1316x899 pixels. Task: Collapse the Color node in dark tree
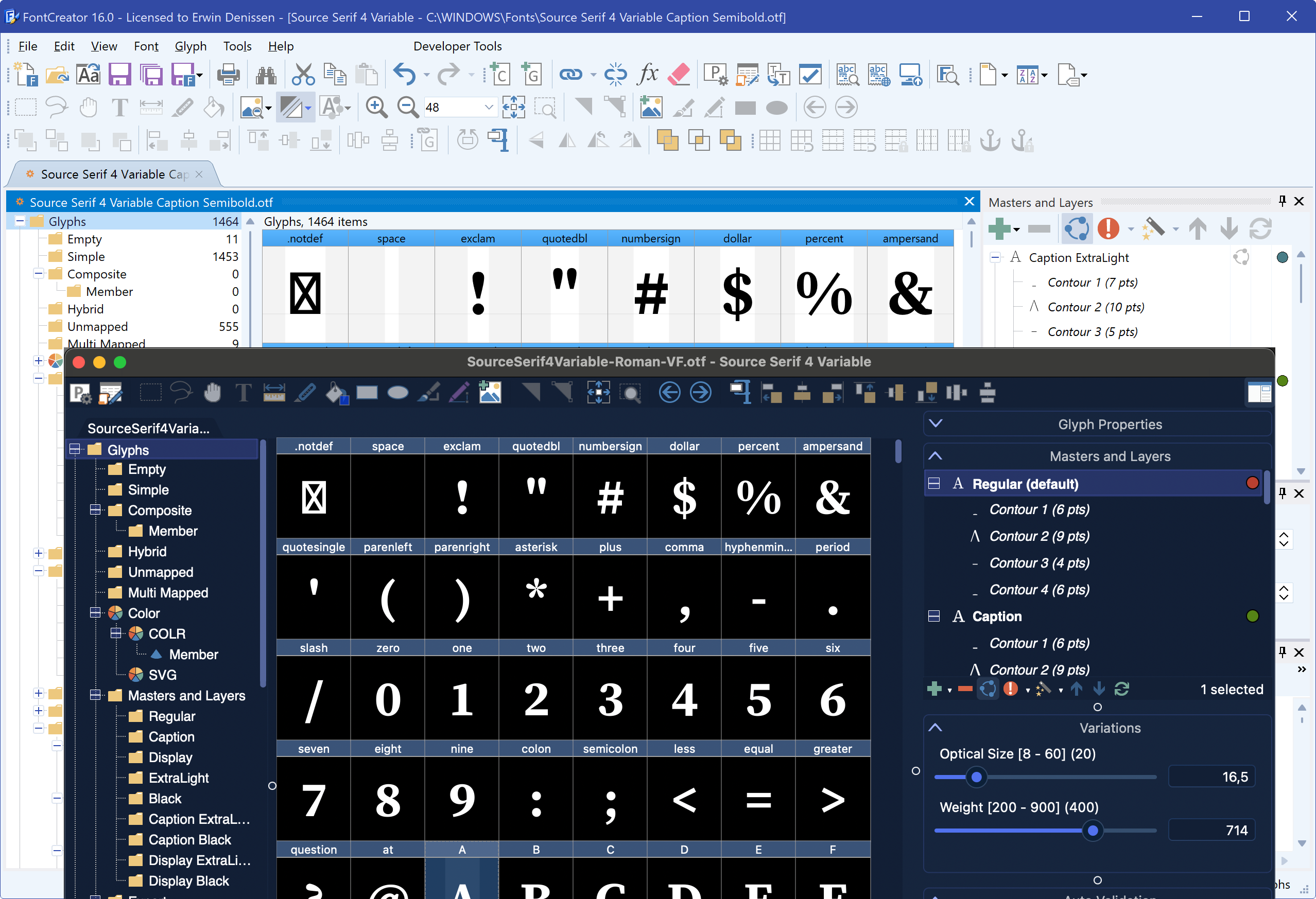(95, 612)
